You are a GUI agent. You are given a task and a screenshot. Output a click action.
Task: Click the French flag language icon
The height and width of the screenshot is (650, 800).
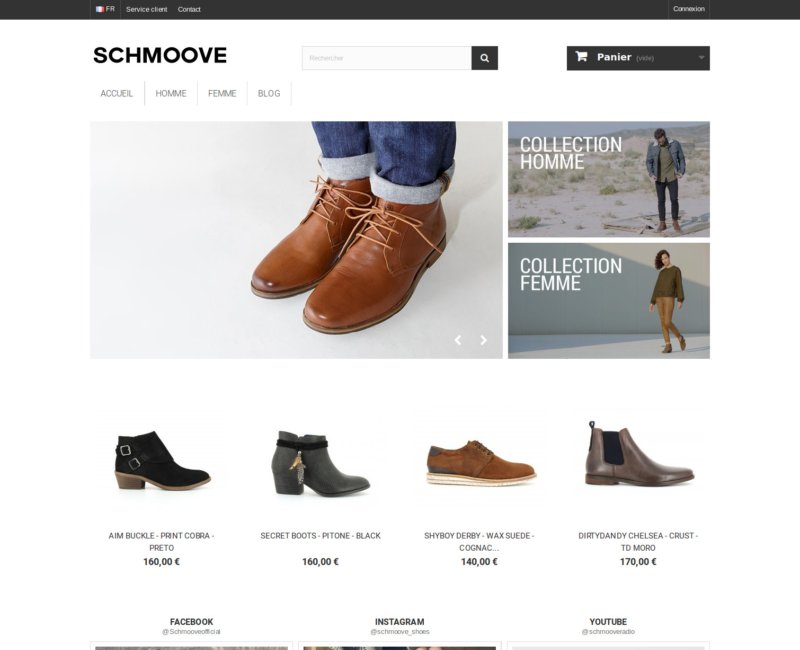[99, 9]
